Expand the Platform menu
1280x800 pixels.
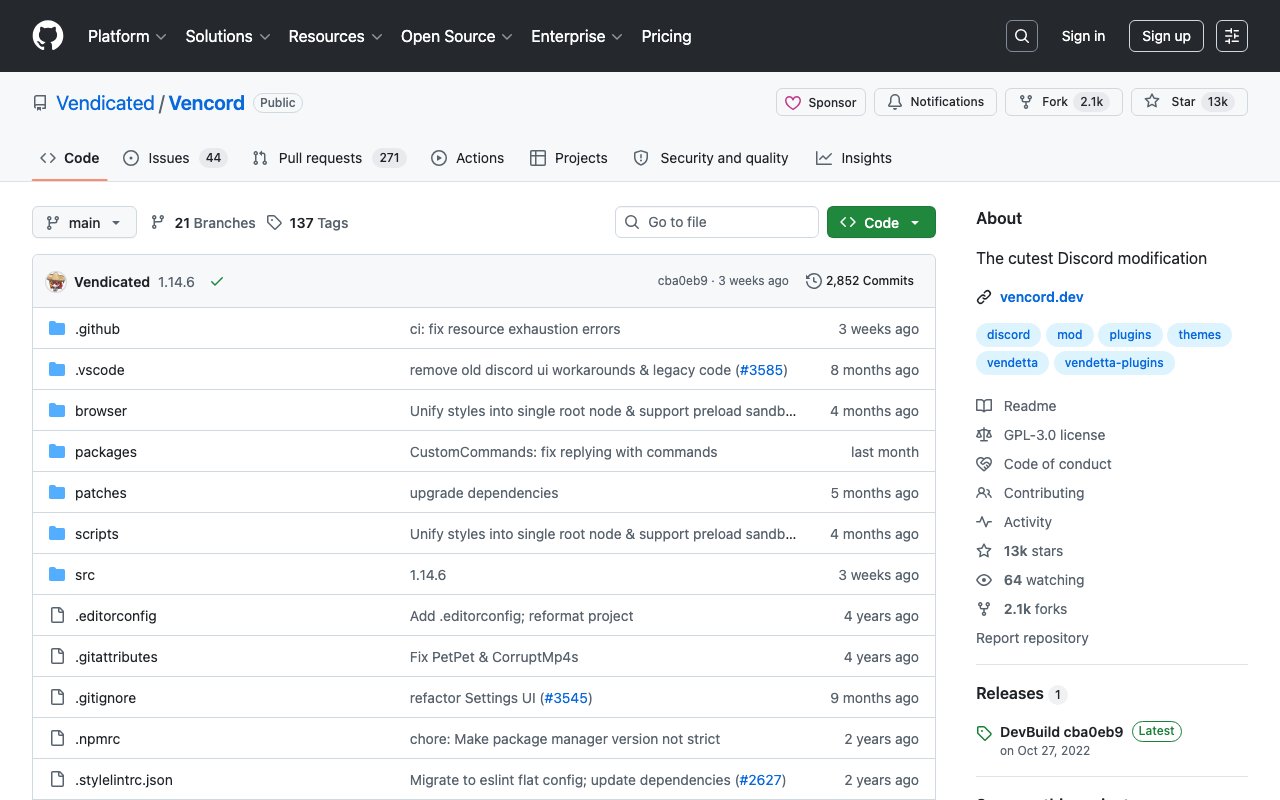128,36
